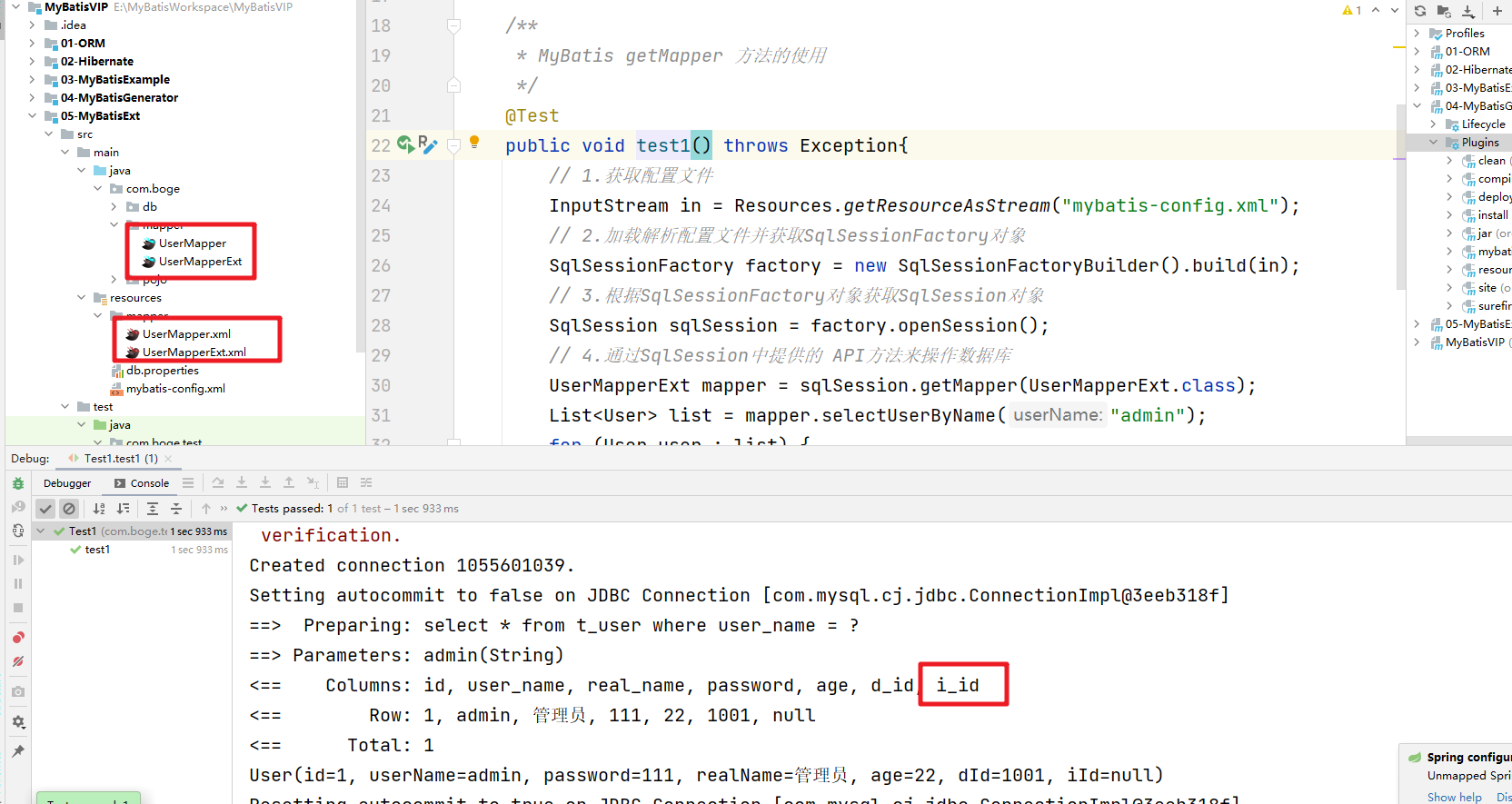Add Maven project plus icon
The width and height of the screenshot is (1512, 804).
click(1497, 11)
